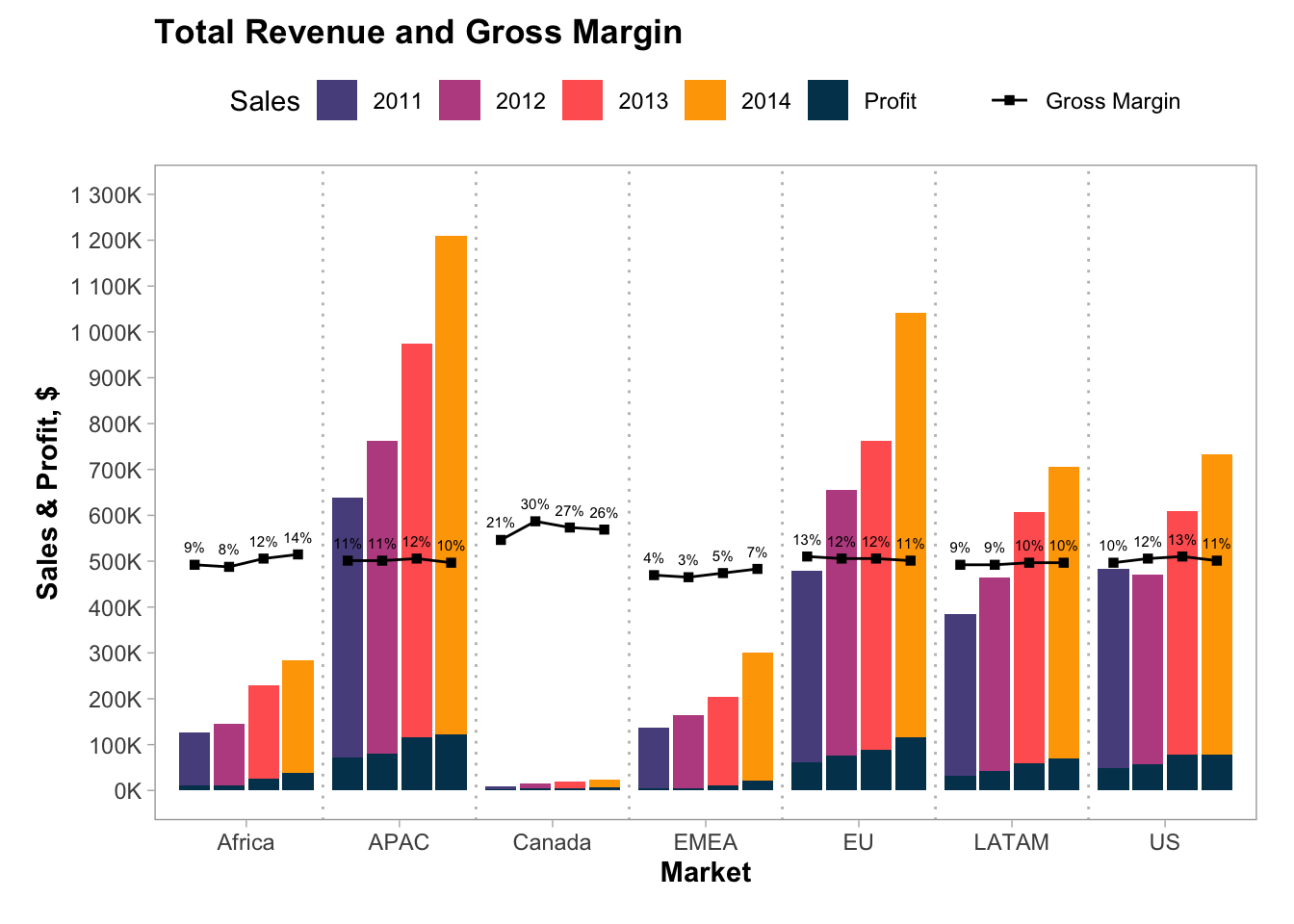This screenshot has height=924, width=1294.
Task: Toggle the 2011 series visibility
Action: click(396, 100)
